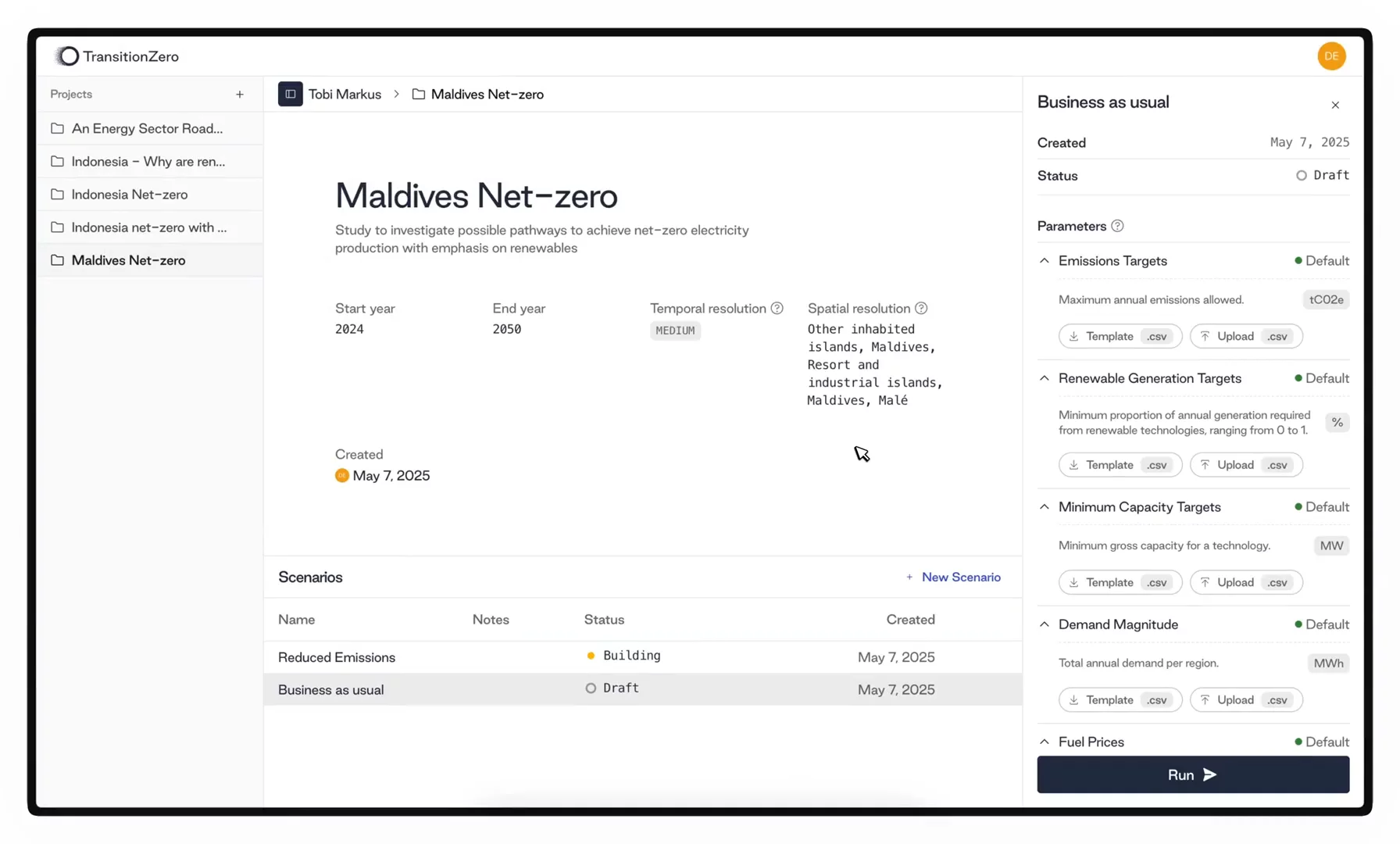Expand or collapse Fuel Prices section
This screenshot has width=1400, height=844.
click(1045, 742)
